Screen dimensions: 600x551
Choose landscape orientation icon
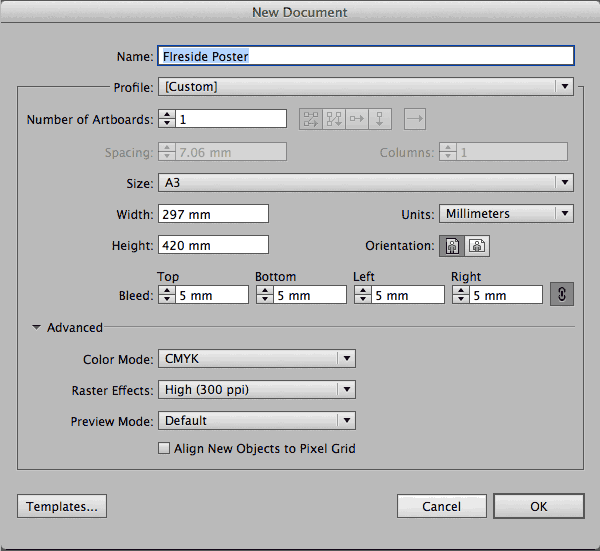[477, 246]
